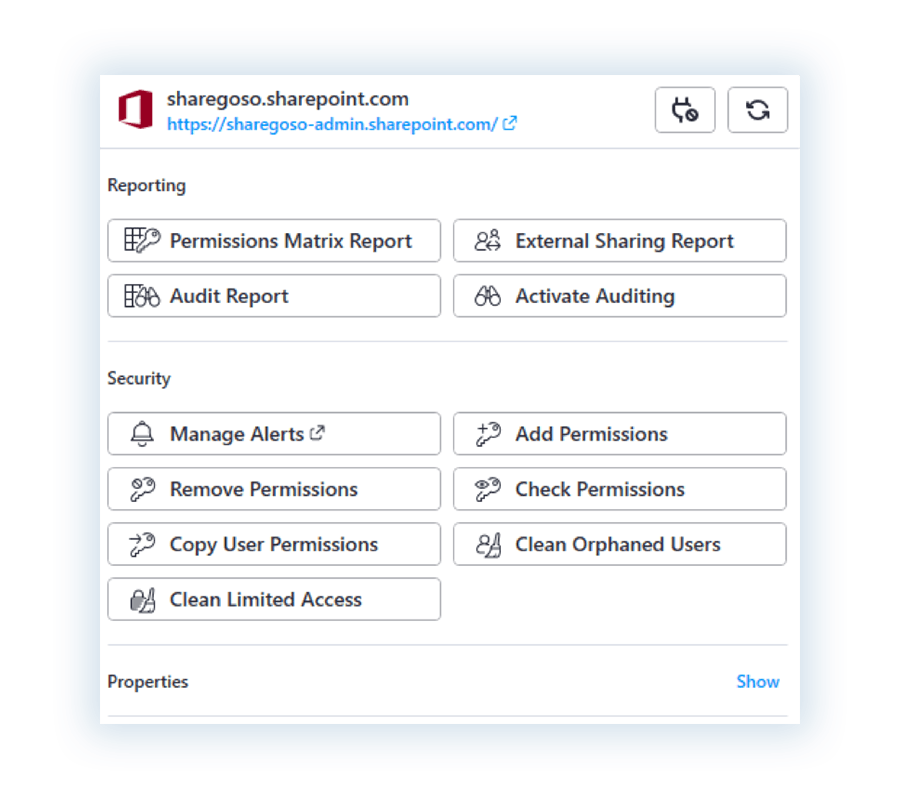
Task: Click Check Permissions button
Action: (x=619, y=488)
